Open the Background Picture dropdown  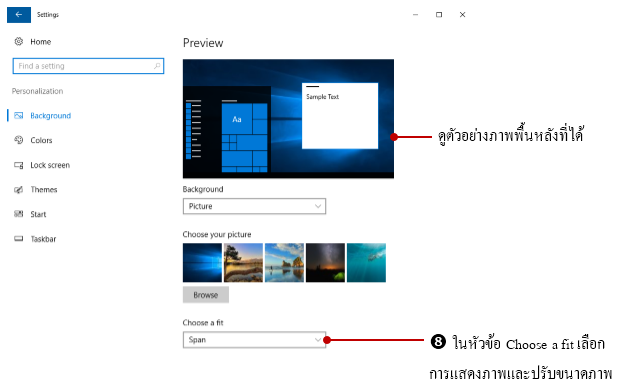254,206
